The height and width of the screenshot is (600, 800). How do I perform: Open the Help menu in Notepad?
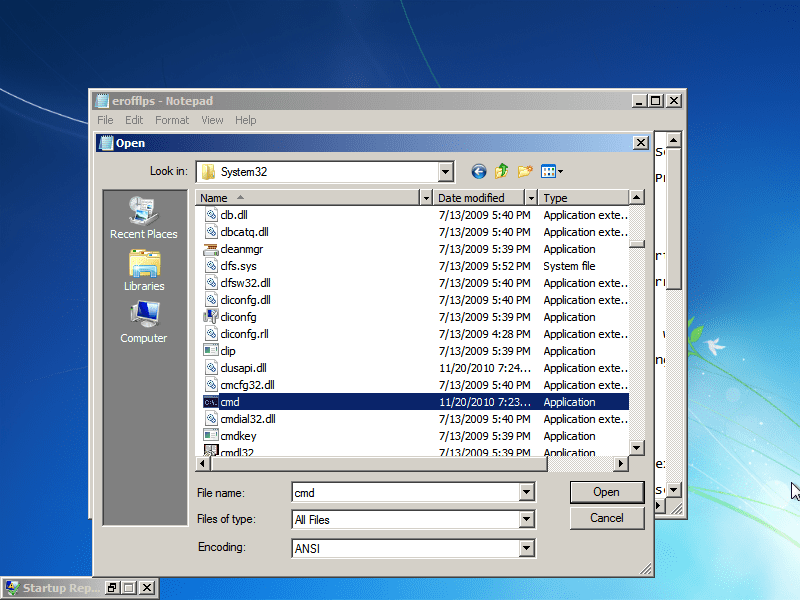[245, 120]
